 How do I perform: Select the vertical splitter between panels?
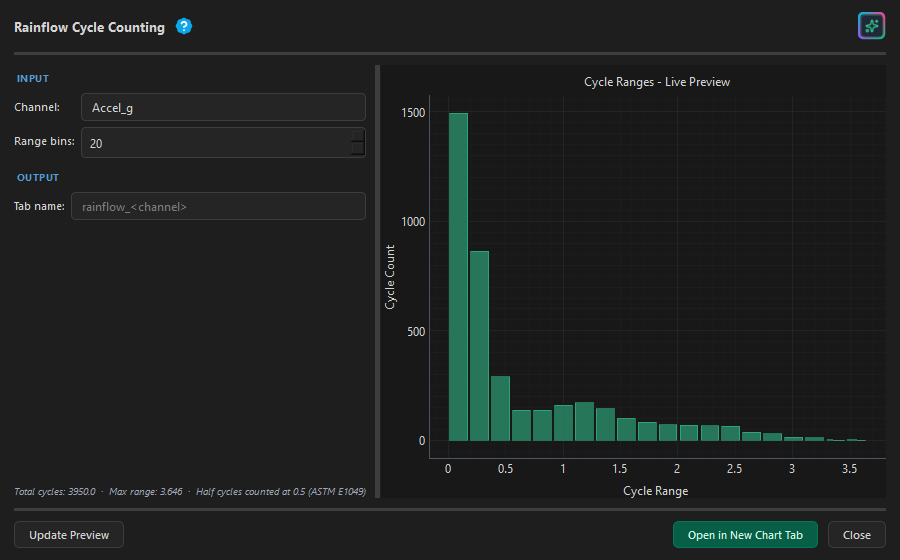[378, 281]
